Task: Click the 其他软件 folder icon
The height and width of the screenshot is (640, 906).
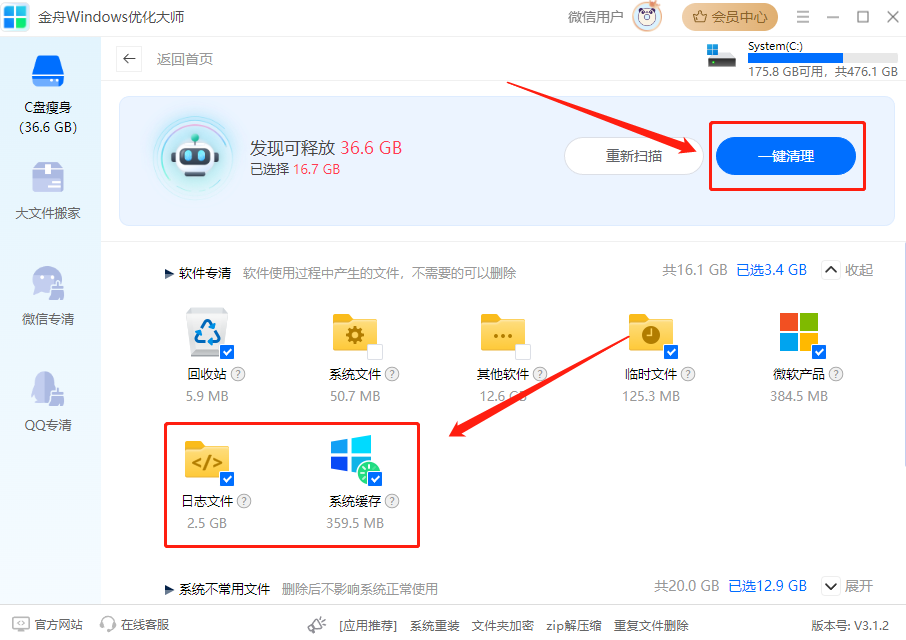Action: pyautogui.click(x=503, y=333)
